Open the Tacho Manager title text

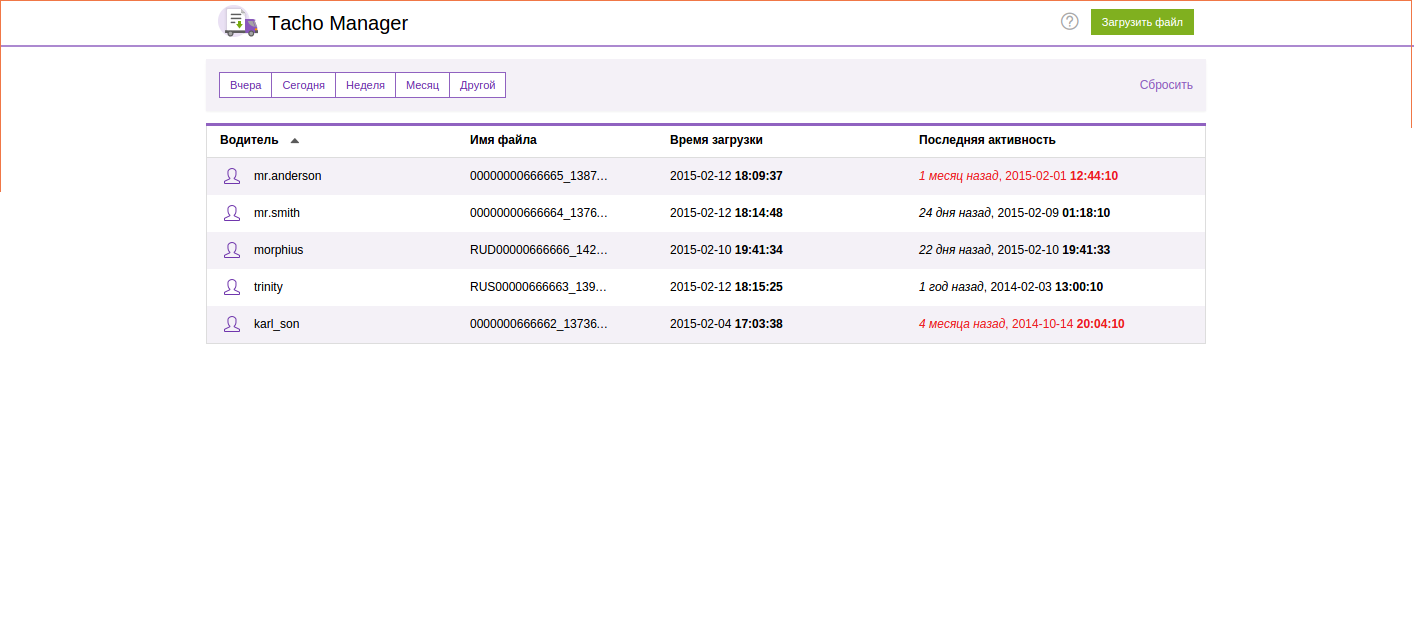[338, 23]
